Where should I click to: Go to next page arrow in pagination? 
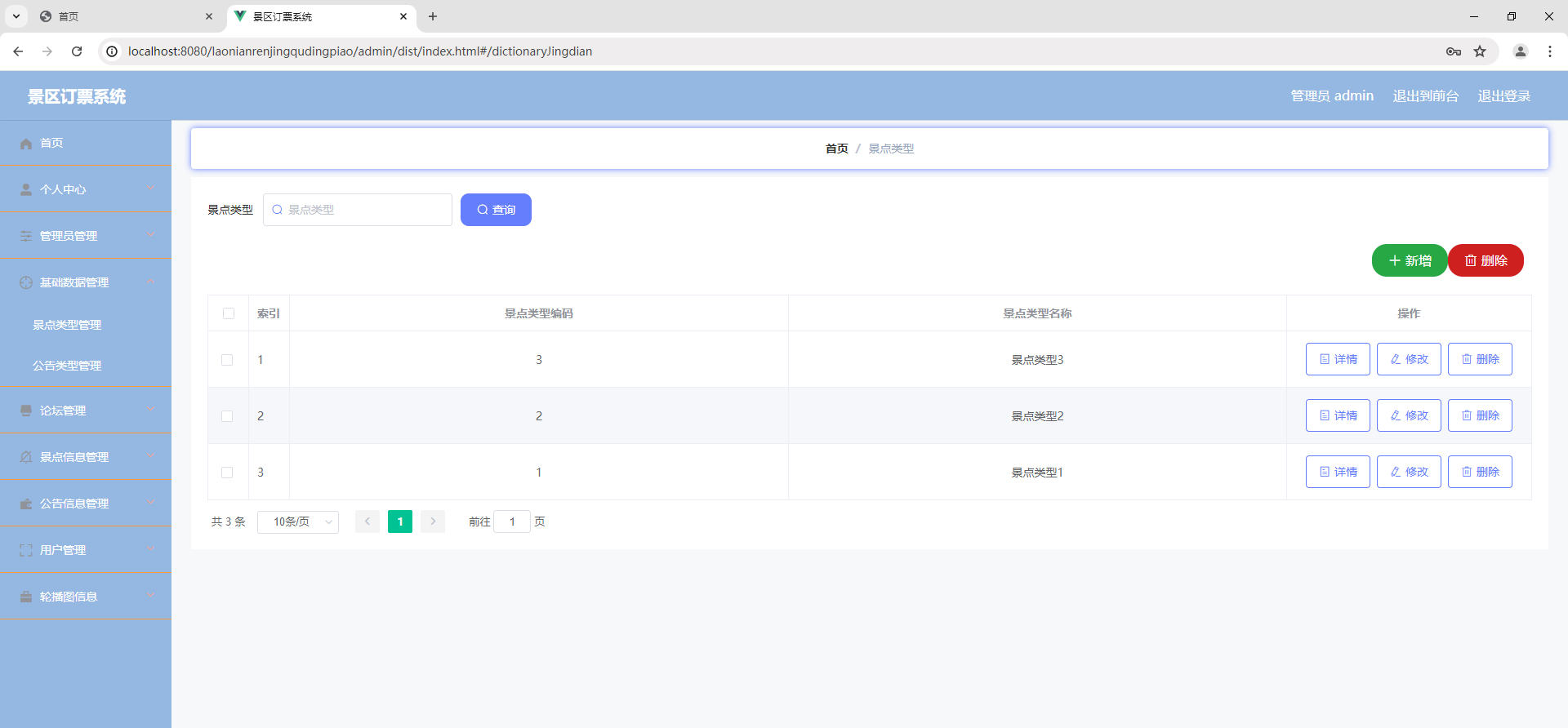433,522
